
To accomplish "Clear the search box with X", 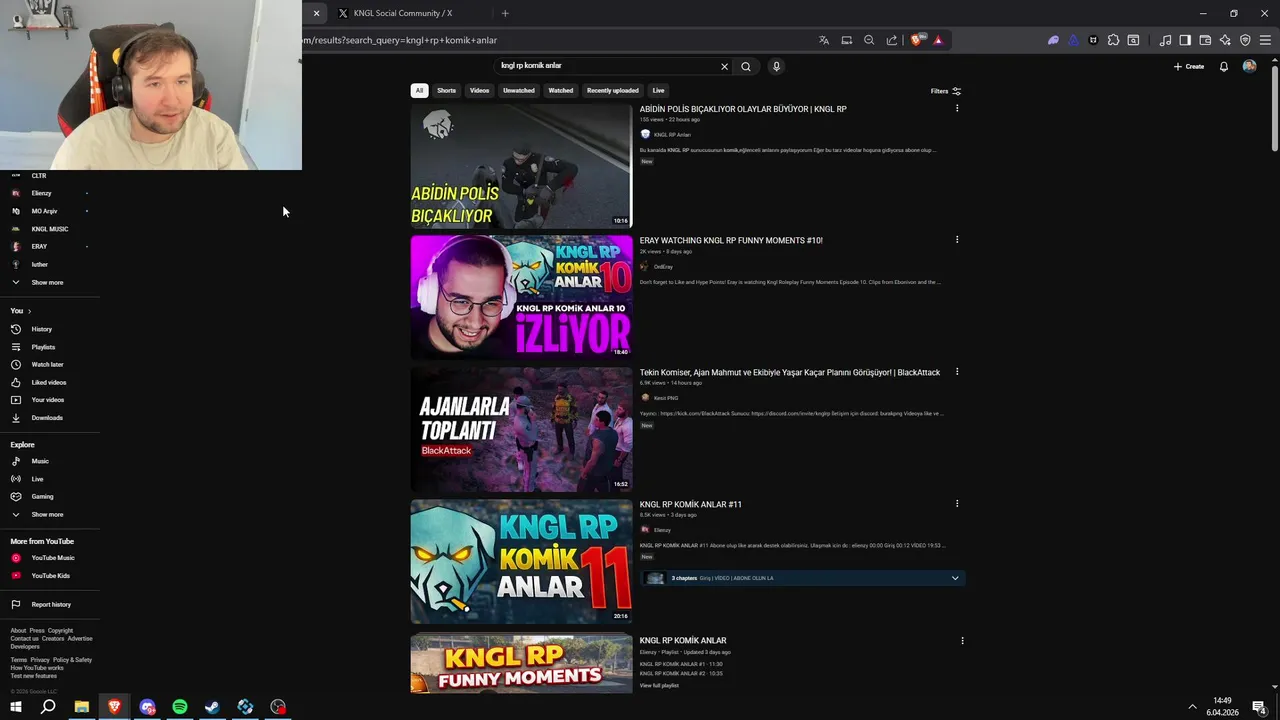I will [725, 66].
